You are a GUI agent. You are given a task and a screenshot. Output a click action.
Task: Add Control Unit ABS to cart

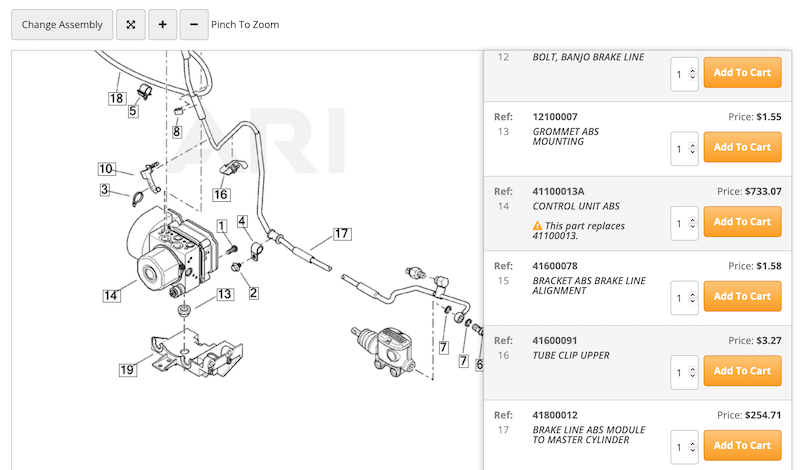click(742, 222)
